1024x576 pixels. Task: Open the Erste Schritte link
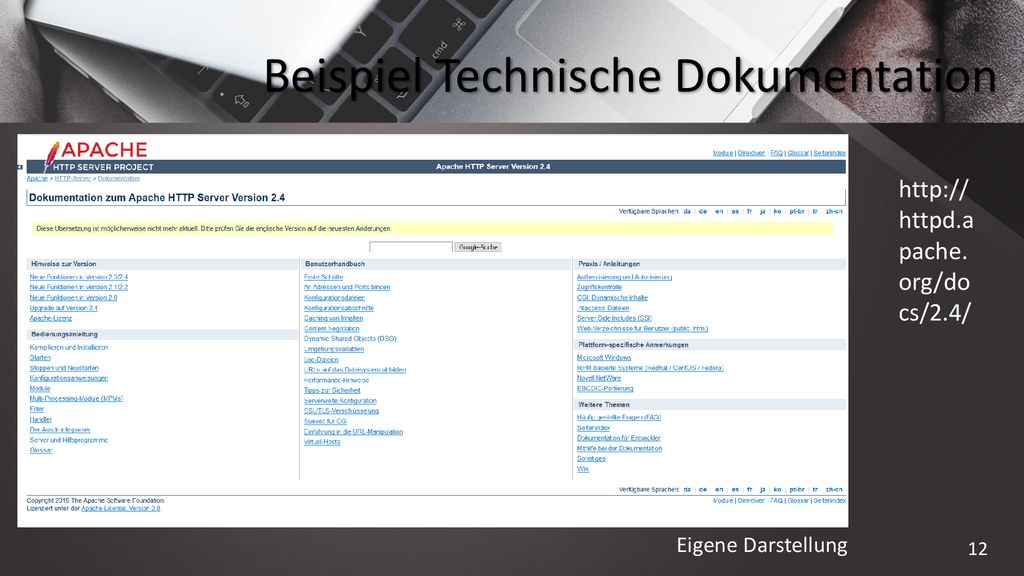point(323,277)
